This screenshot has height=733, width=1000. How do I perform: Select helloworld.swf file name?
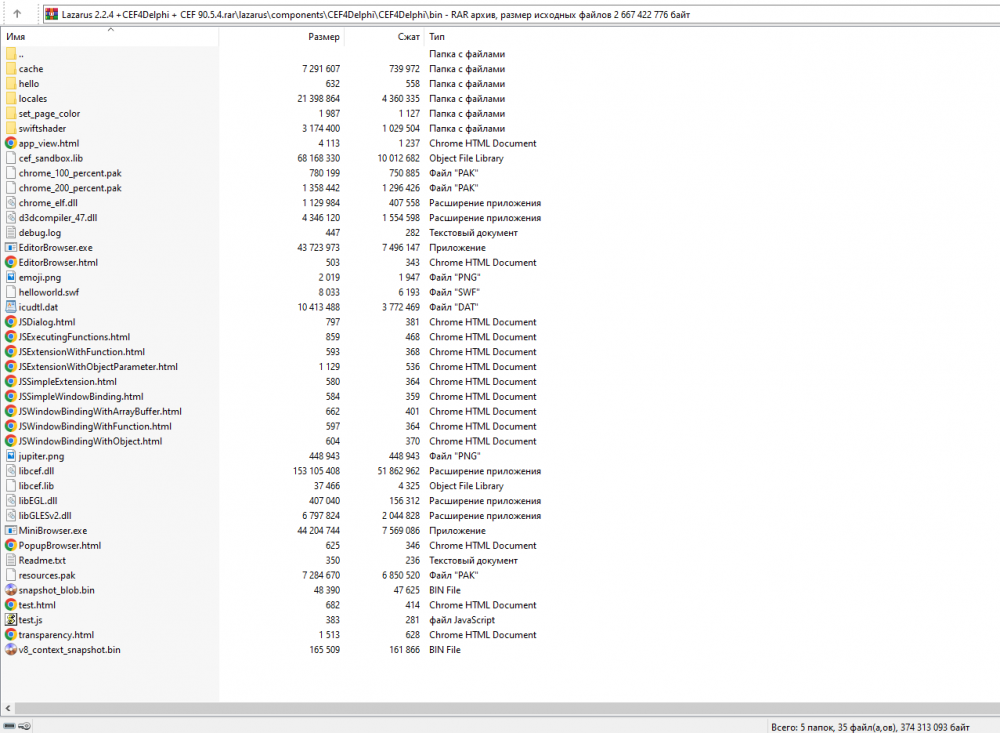click(x=49, y=292)
